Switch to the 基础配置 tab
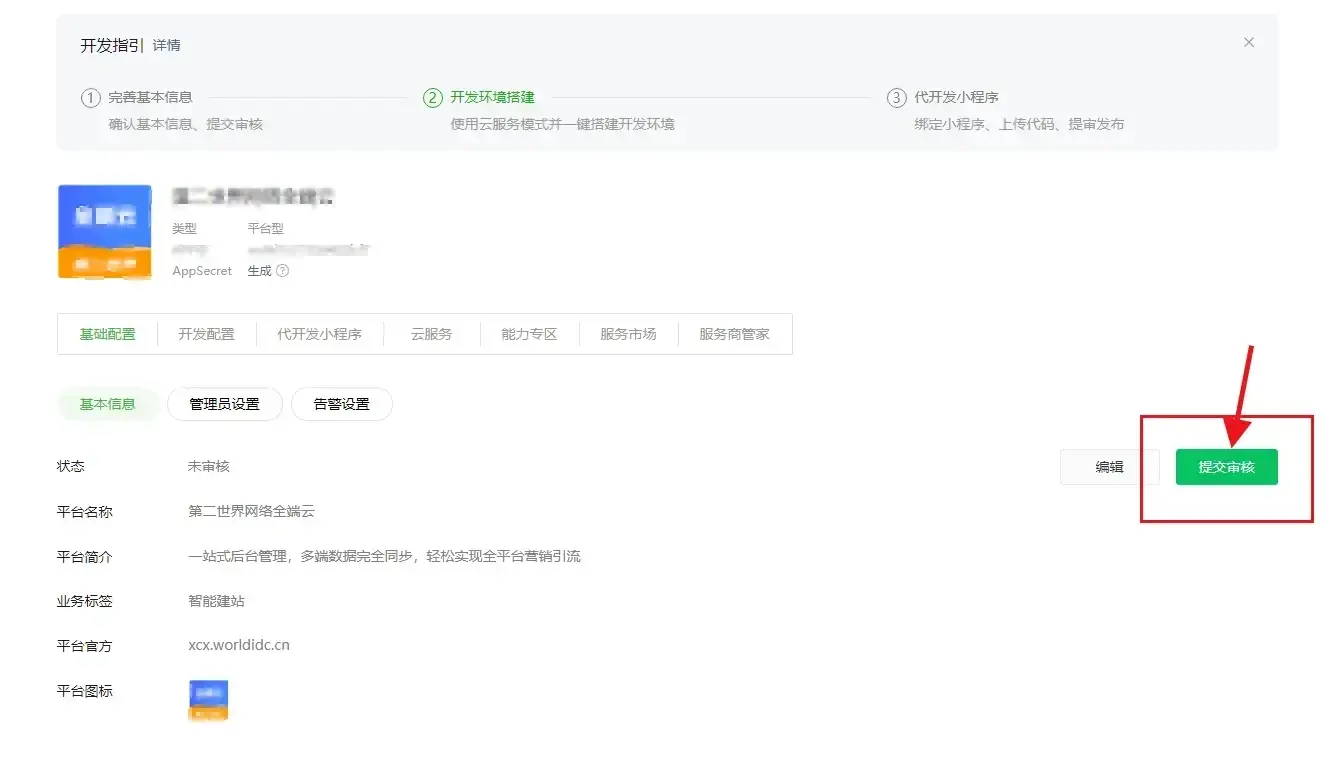 (108, 334)
